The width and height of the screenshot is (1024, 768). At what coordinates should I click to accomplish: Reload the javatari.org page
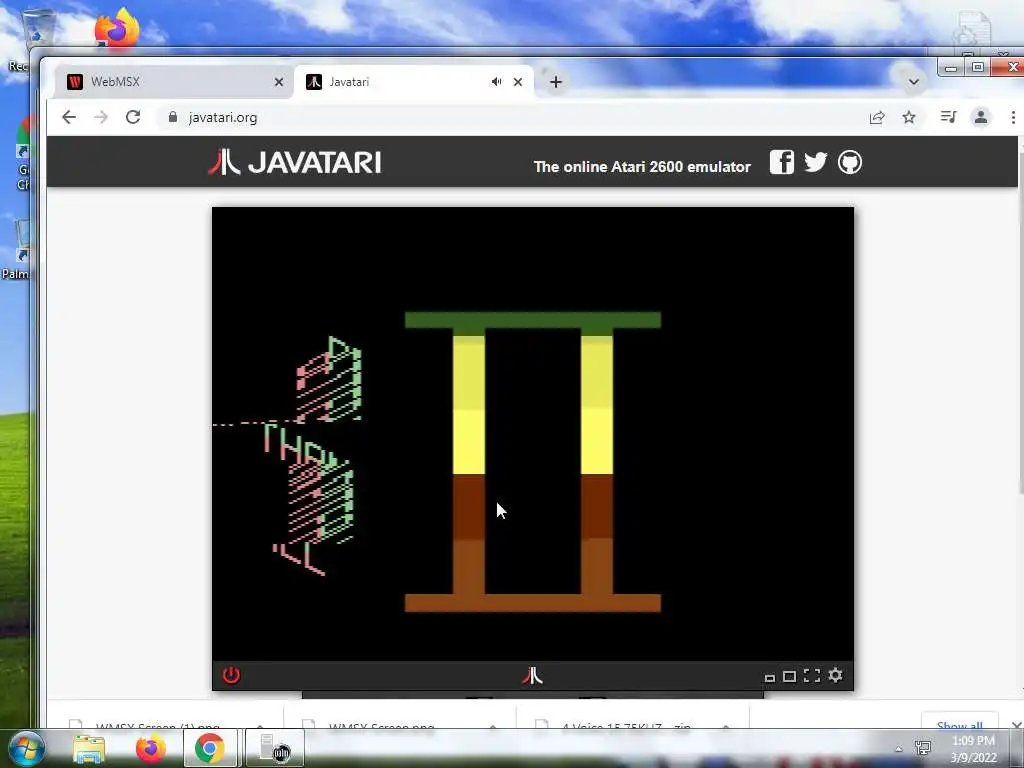pyautogui.click(x=133, y=117)
